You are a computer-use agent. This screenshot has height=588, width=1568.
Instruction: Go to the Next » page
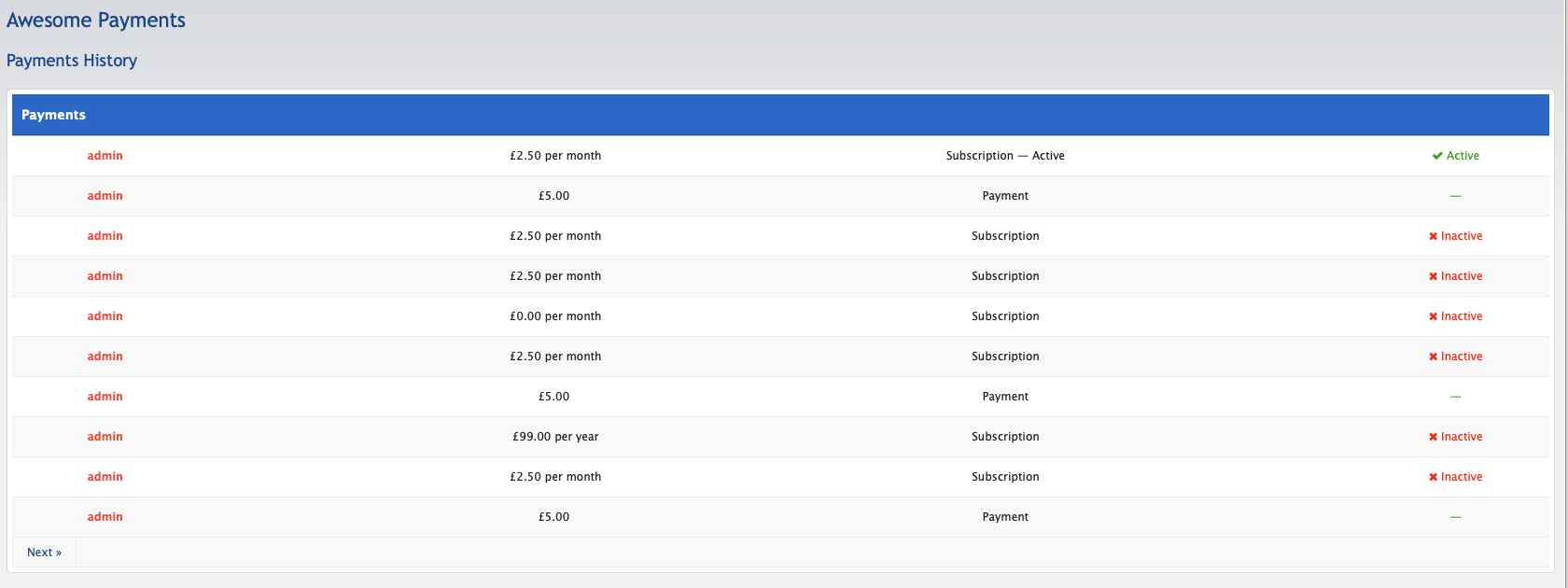(44, 553)
